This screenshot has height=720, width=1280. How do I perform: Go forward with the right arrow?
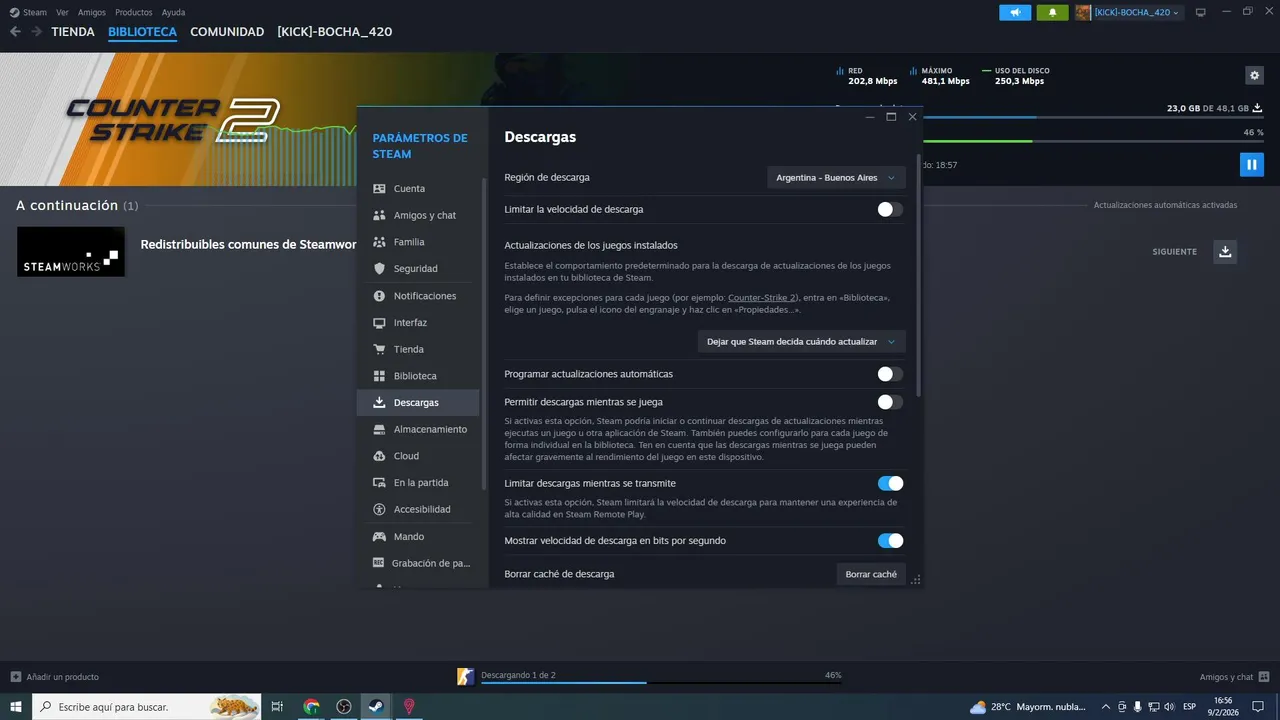pos(36,32)
